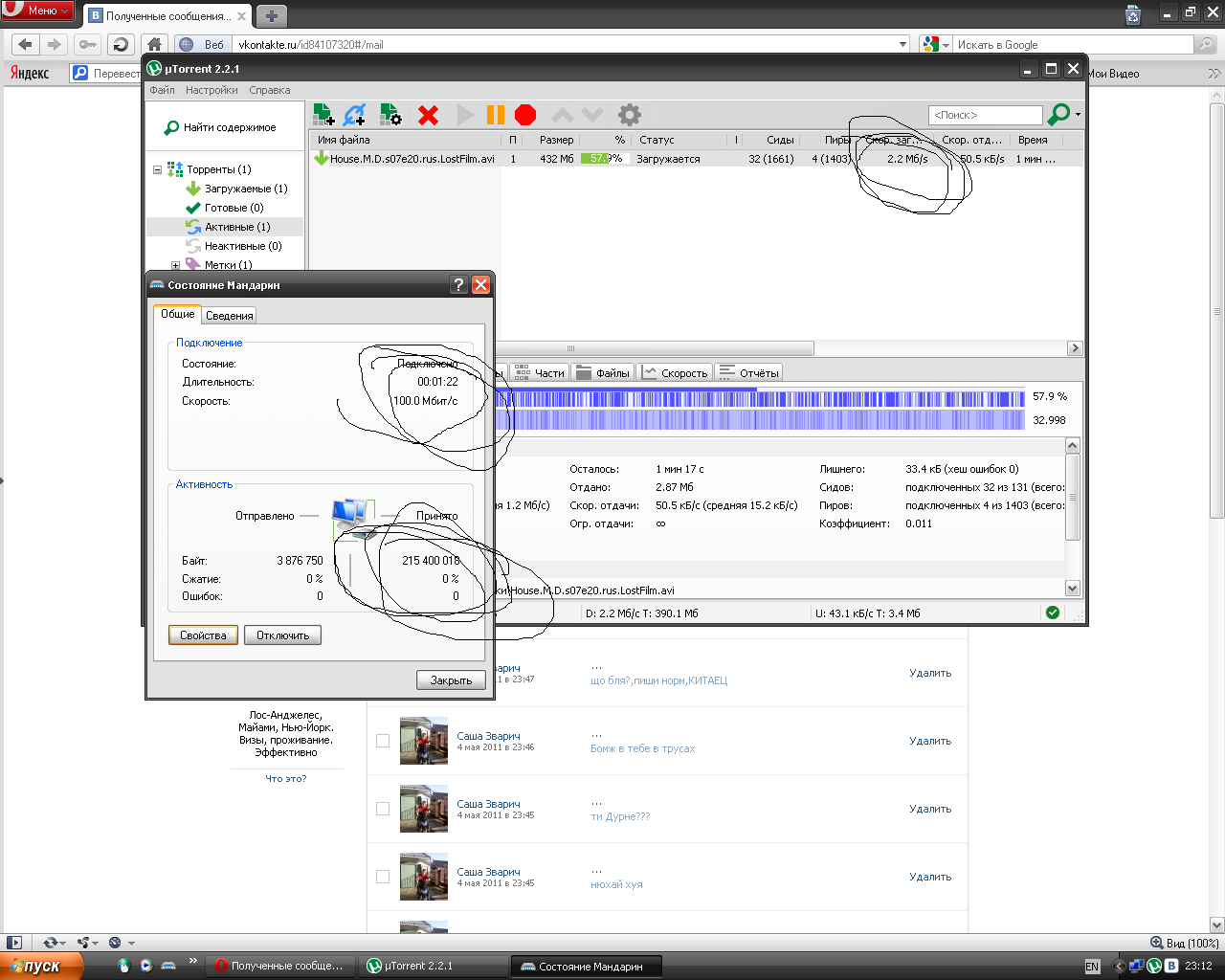Screen dimensions: 1225x980
Task: Click the grey Start torrent play icon
Action: click(465, 115)
